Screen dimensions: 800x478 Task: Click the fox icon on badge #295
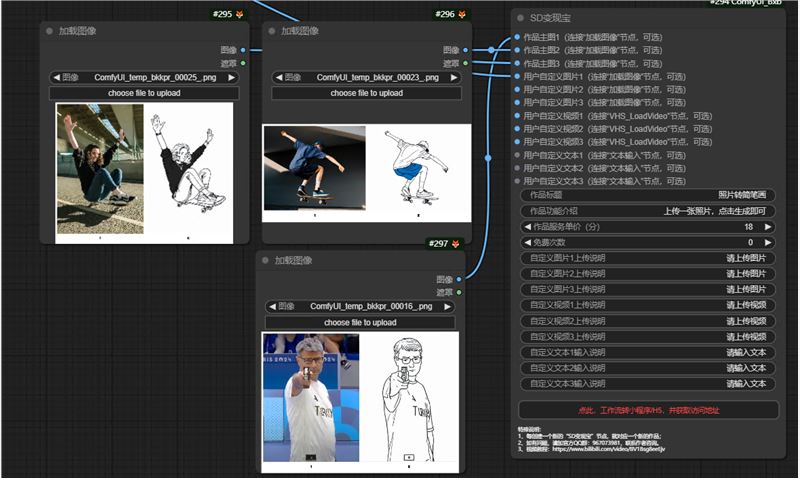coord(239,14)
